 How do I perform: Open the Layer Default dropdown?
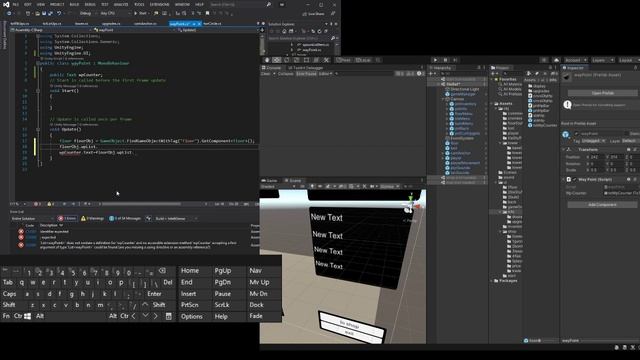(630, 141)
